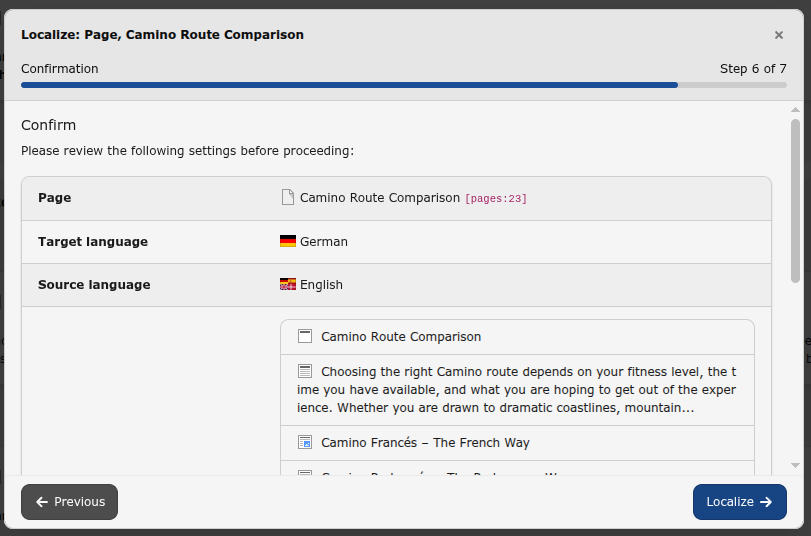
Task: Click the text content icon beside Choosing the right Camino
Action: [305, 371]
